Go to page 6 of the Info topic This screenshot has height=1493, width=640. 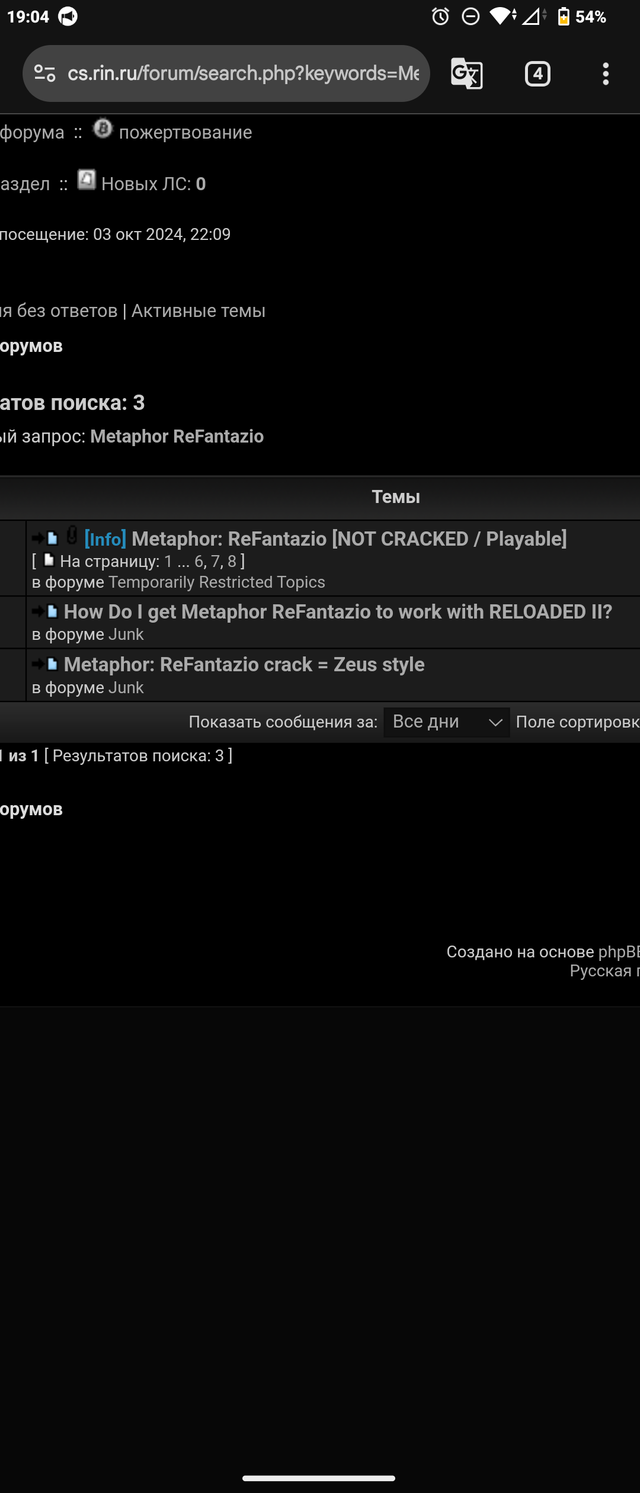click(199, 562)
